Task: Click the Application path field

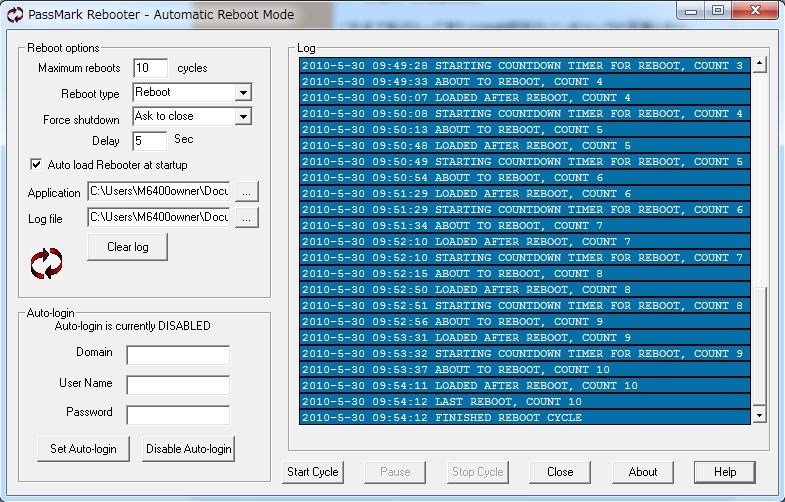Action: coord(159,191)
